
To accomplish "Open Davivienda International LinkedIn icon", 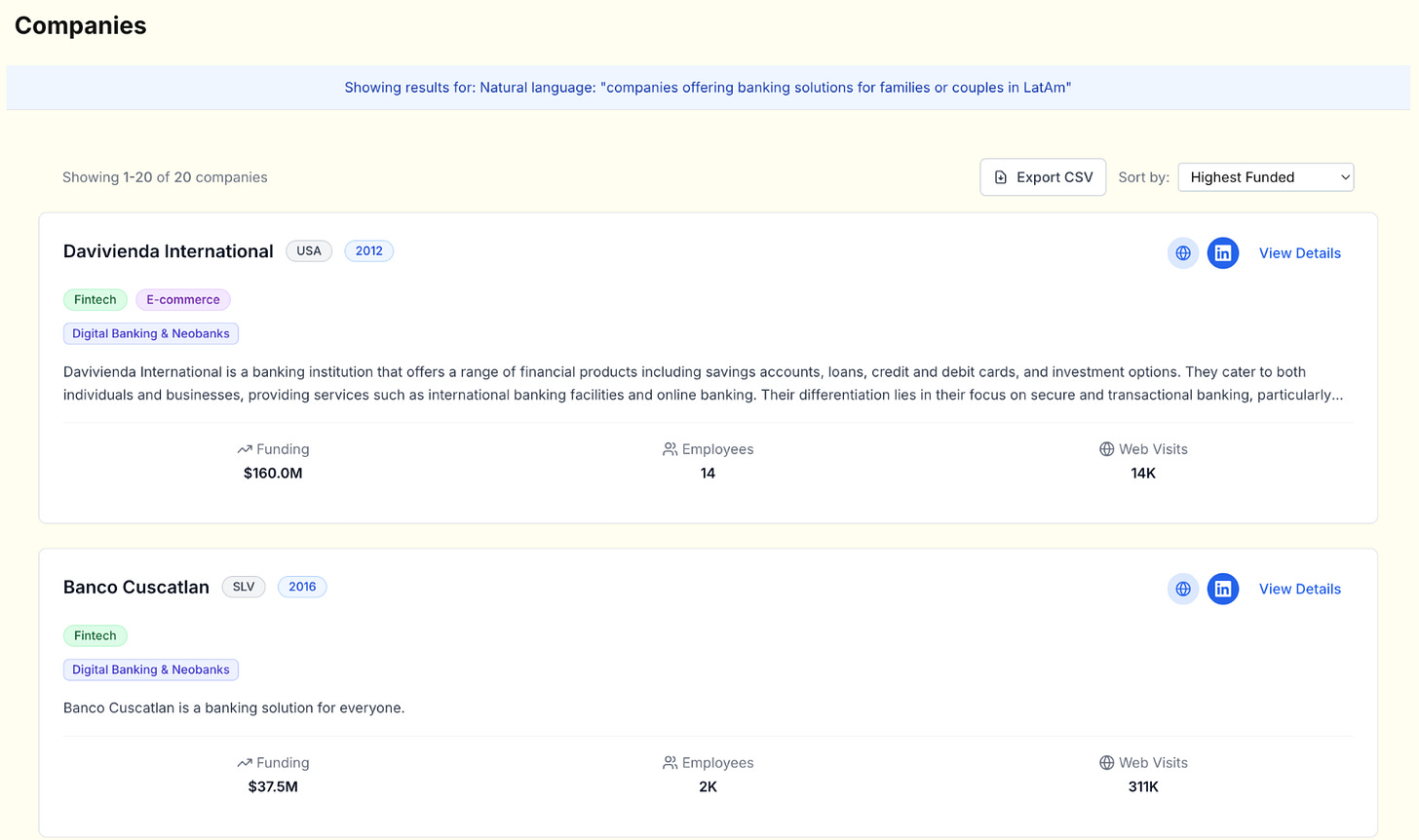I will click(x=1223, y=253).
